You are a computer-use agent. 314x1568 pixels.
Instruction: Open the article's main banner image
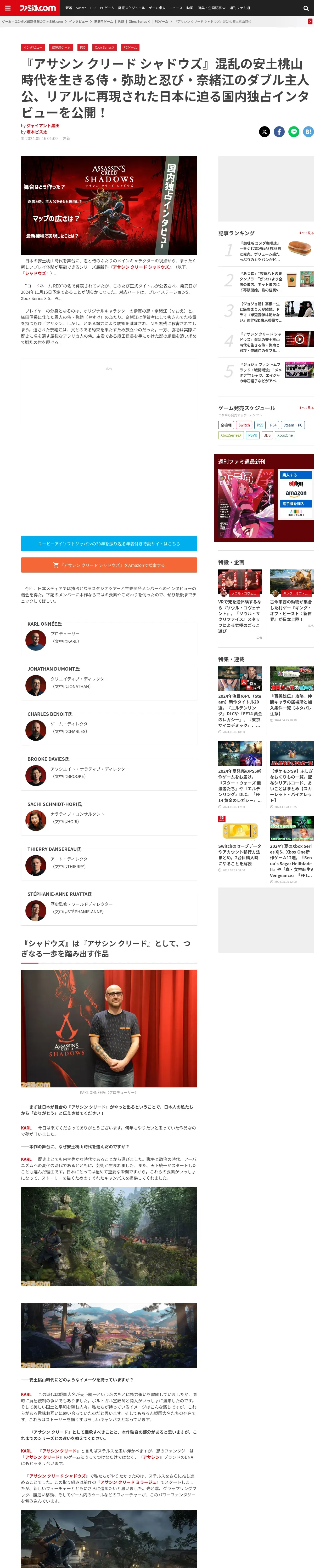(x=109, y=206)
